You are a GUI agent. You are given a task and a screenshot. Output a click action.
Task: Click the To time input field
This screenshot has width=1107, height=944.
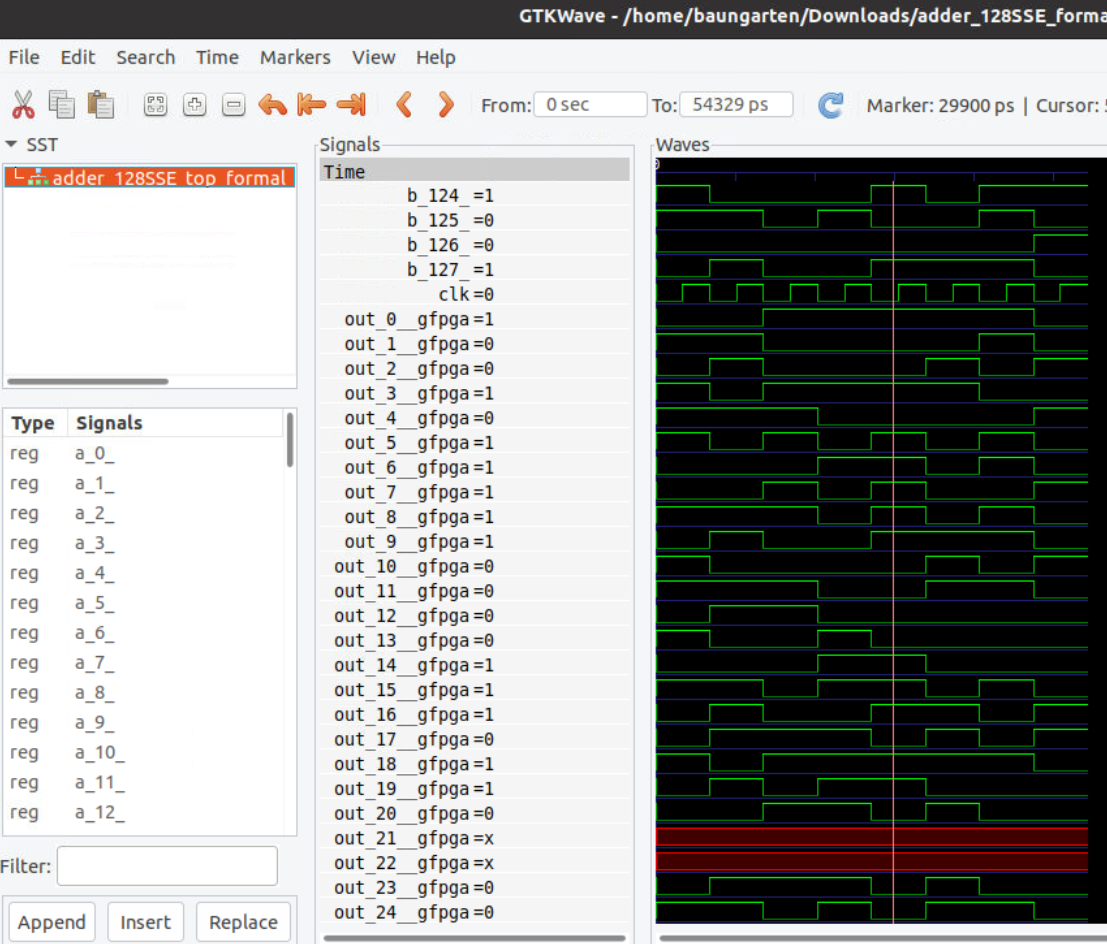click(736, 104)
